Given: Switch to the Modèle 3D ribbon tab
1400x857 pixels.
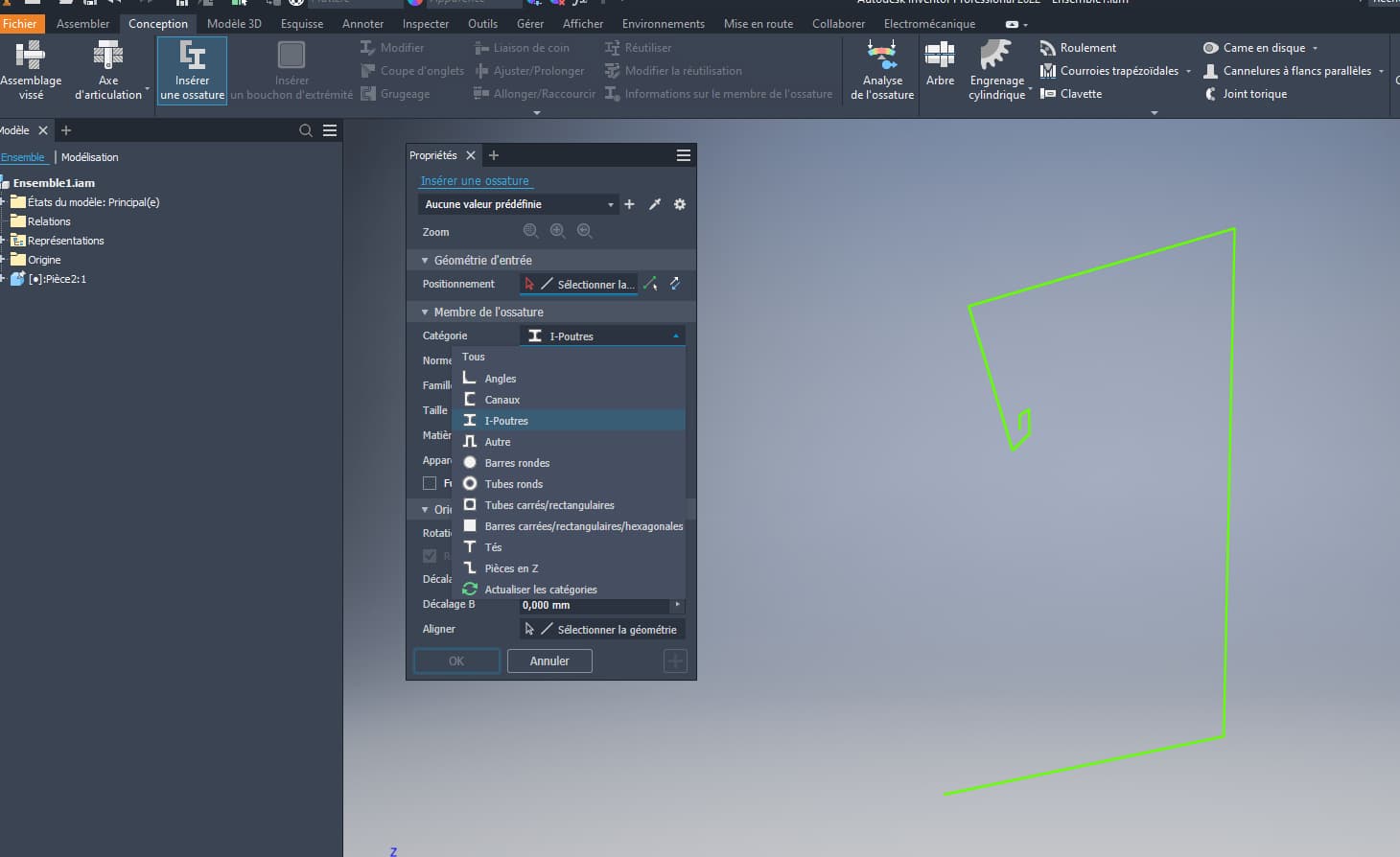Looking at the screenshot, I should [x=234, y=23].
